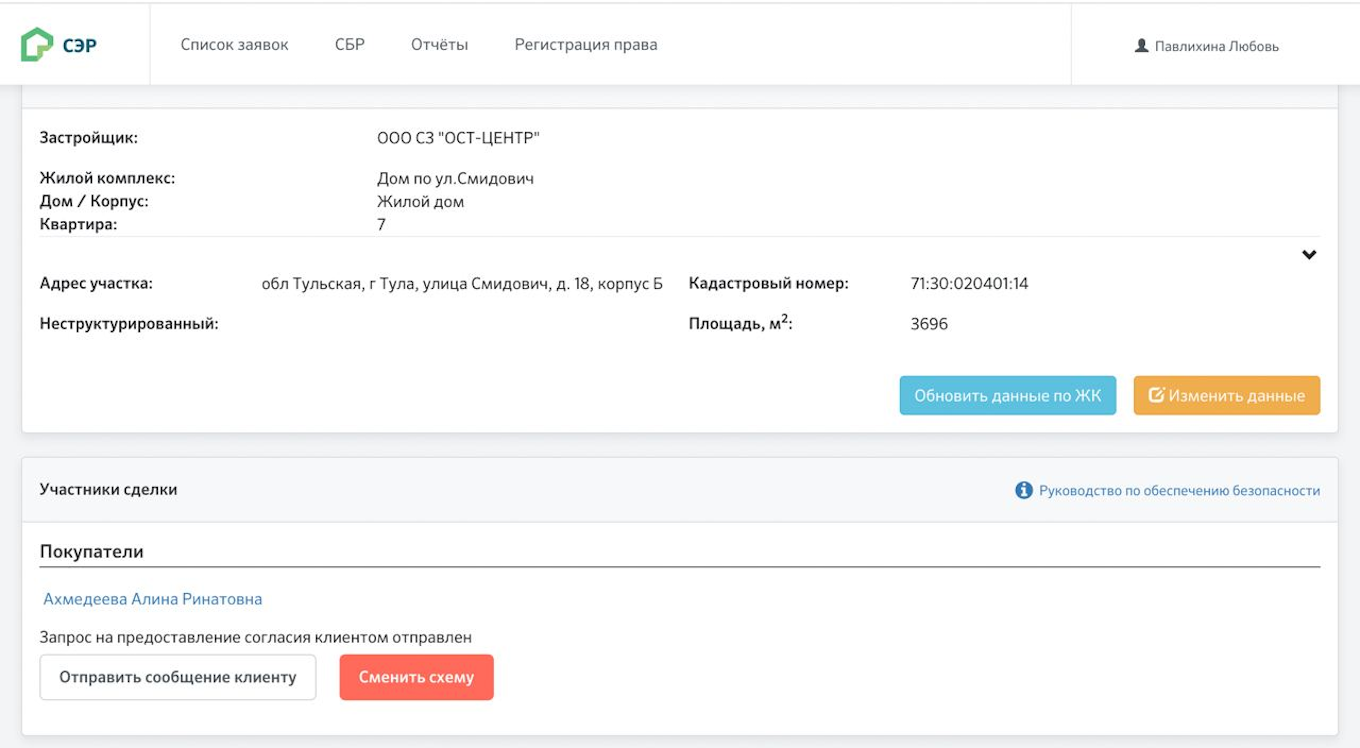
Task: Click the Квартира label
Action: 79,224
